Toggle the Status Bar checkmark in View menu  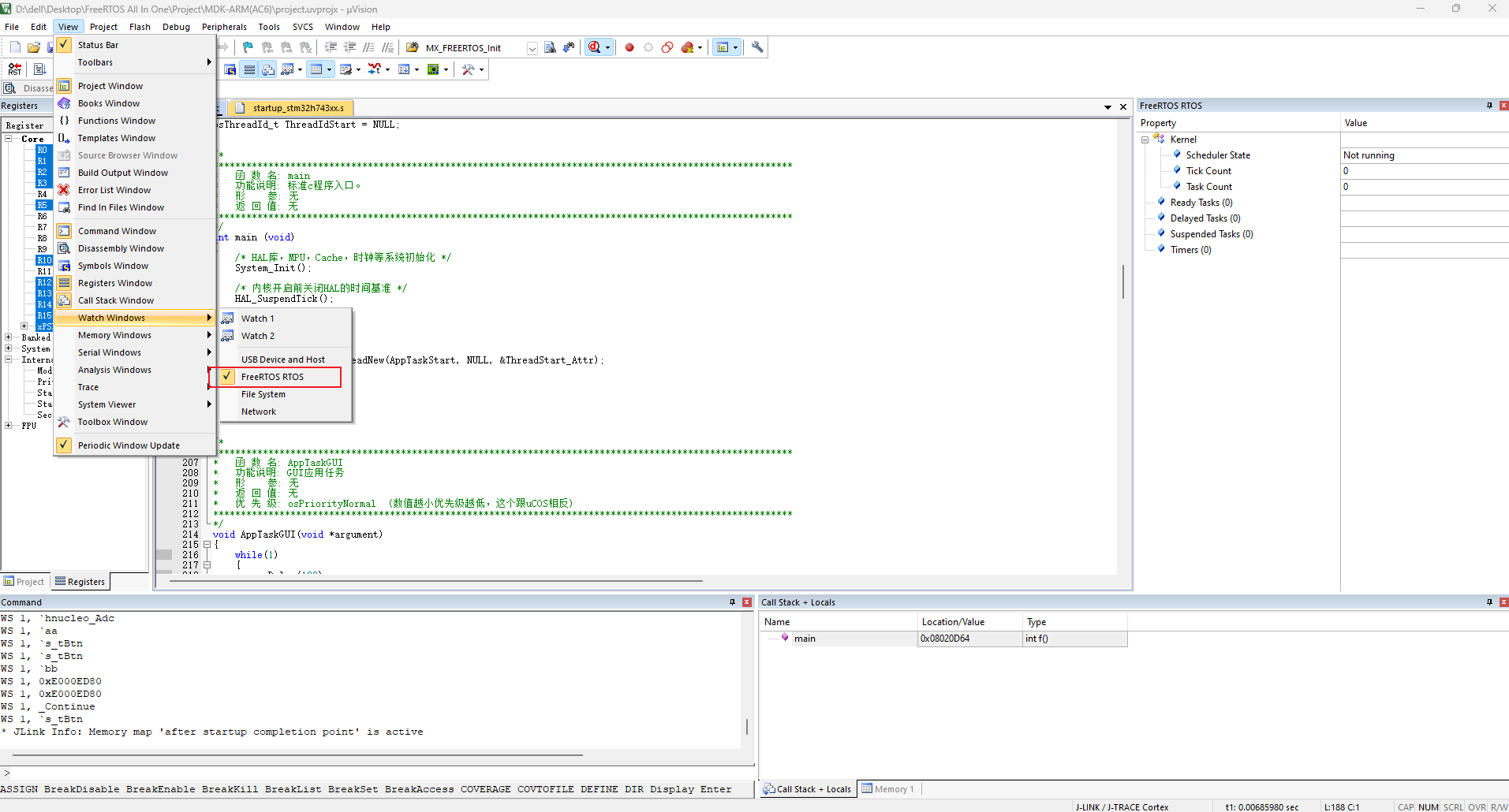click(65, 45)
